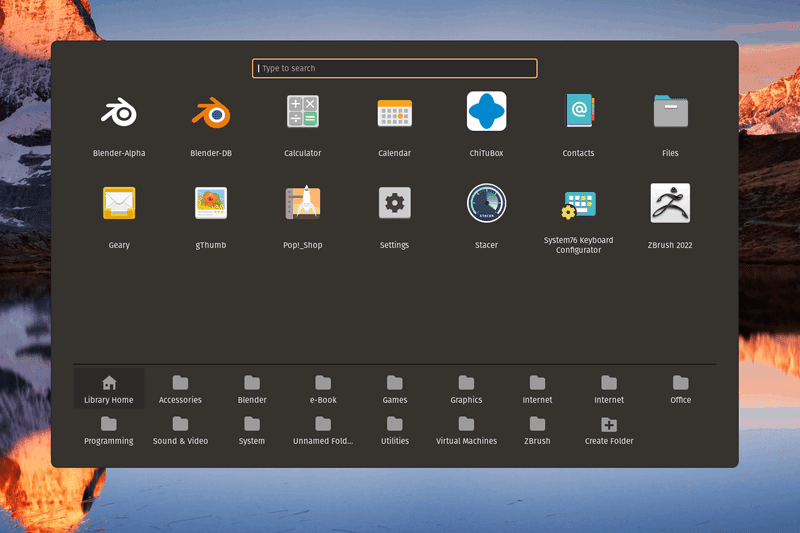Click the Create Folder button
This screenshot has width=800, height=533.
609,430
